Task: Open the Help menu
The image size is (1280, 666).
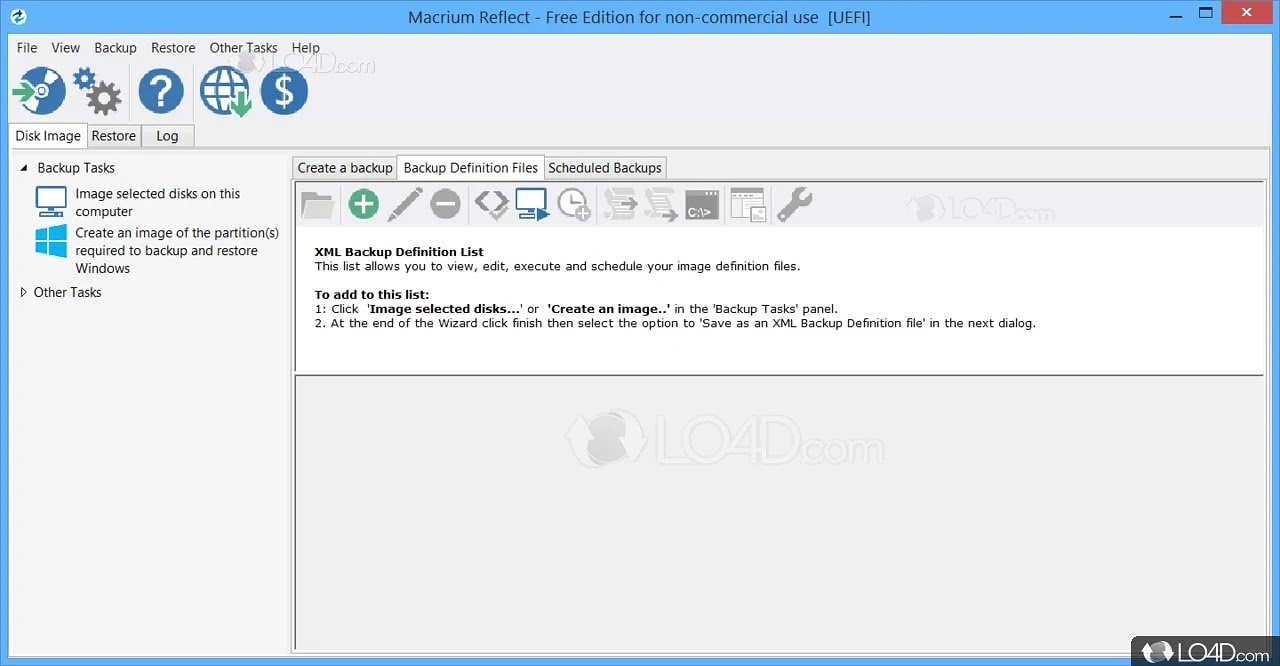Action: 306,47
